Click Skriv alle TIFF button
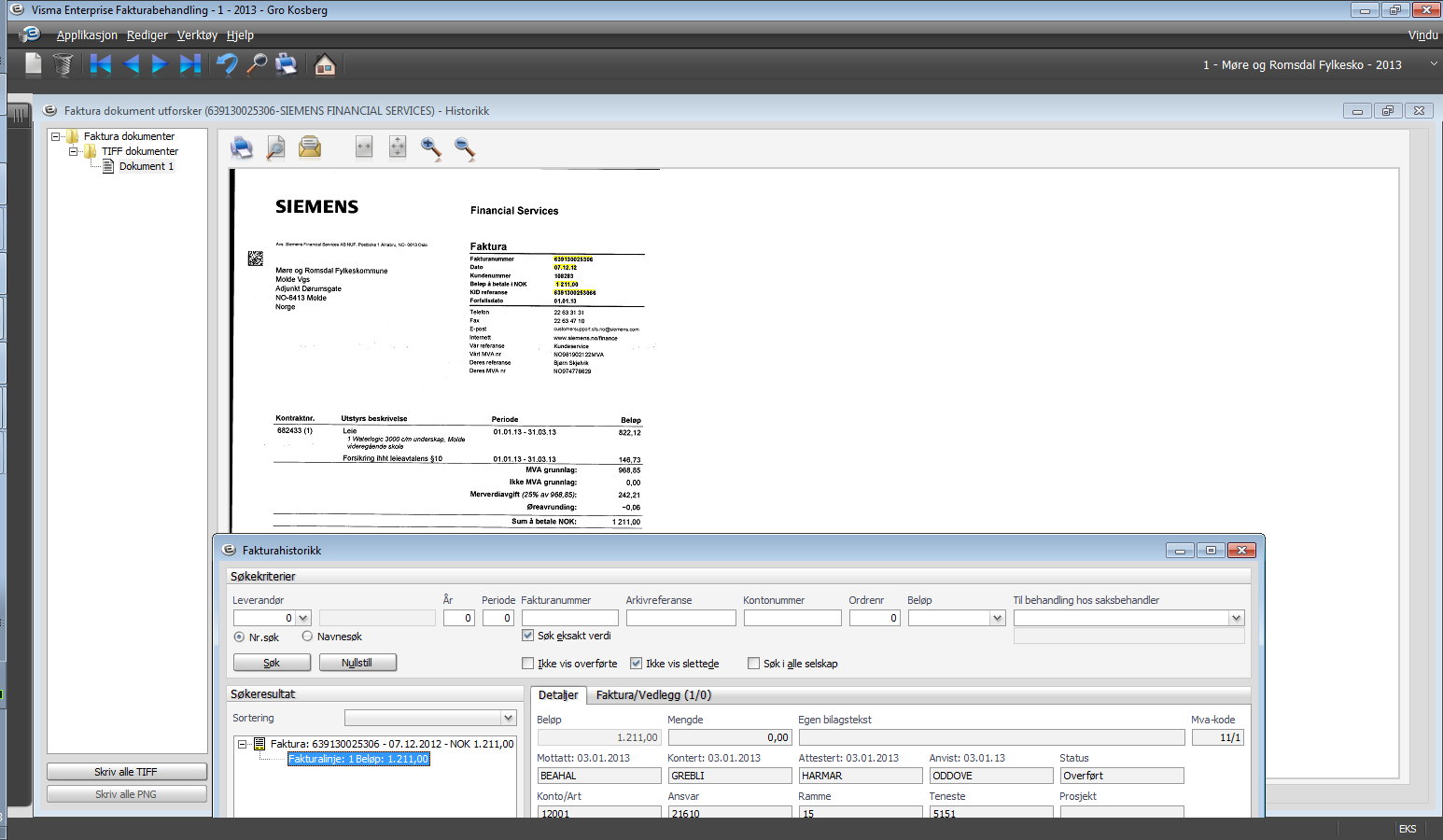Viewport: 1443px width, 840px height. pyautogui.click(x=126, y=772)
